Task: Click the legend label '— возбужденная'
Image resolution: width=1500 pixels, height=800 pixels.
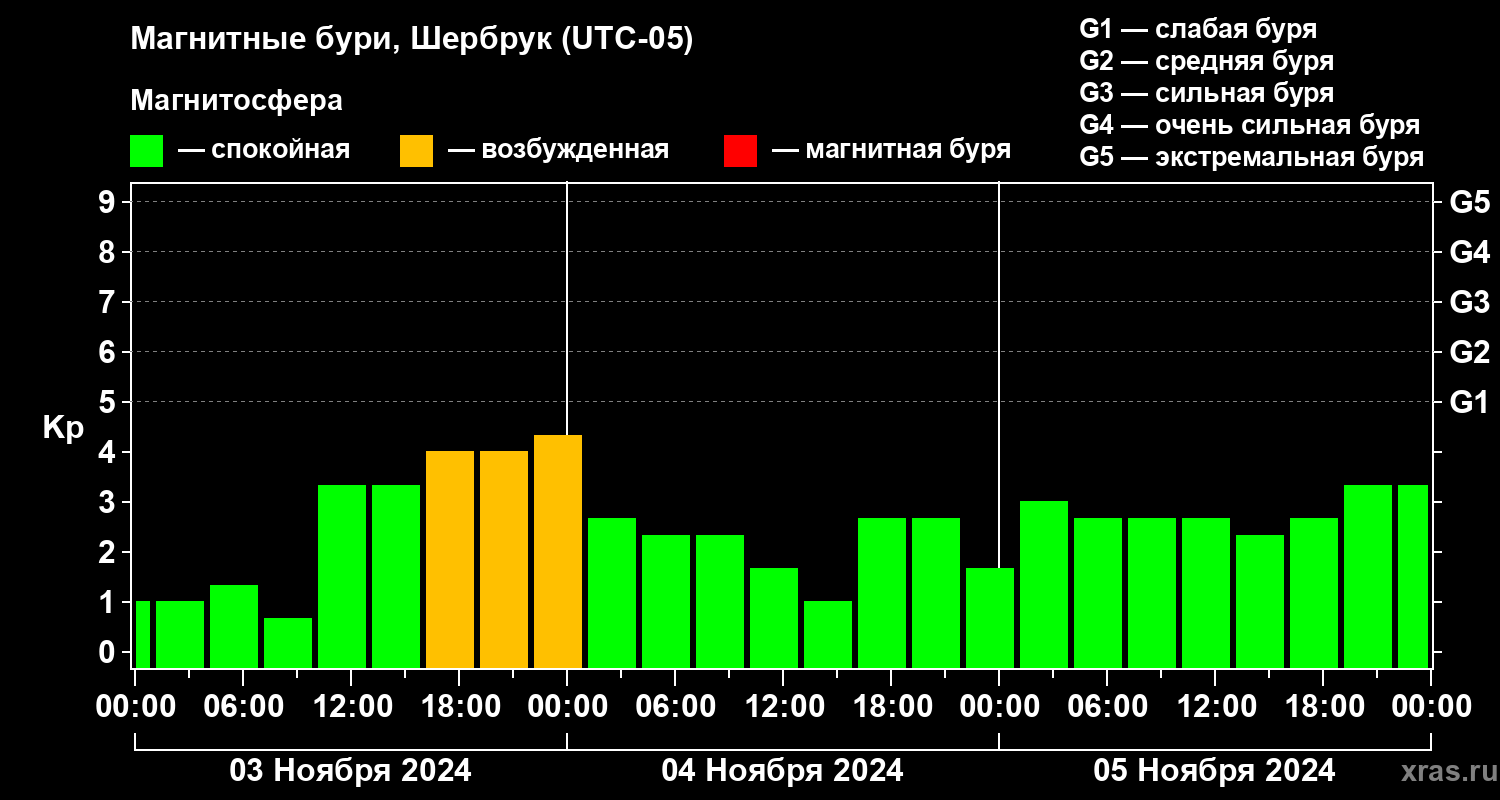Action: pos(558,151)
